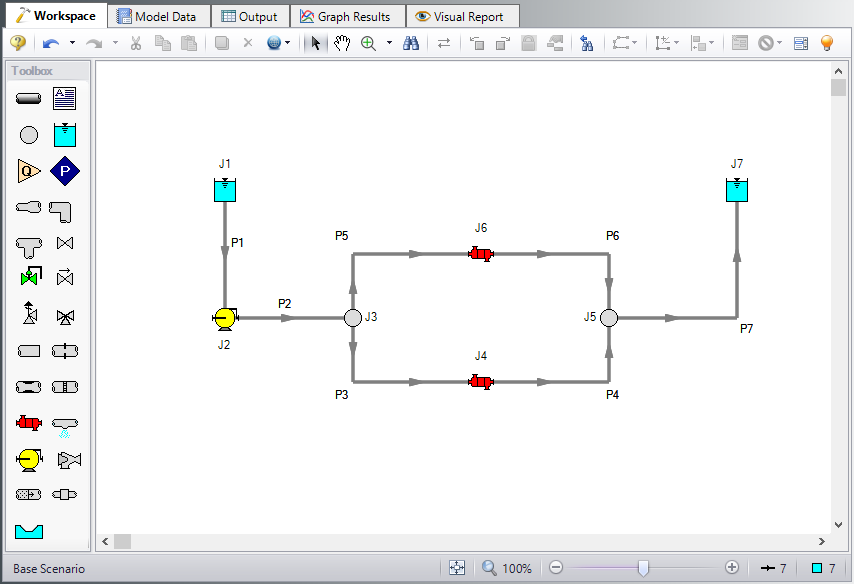Click the zoom slider handle
This screenshot has height=584, width=854.
[x=643, y=568]
